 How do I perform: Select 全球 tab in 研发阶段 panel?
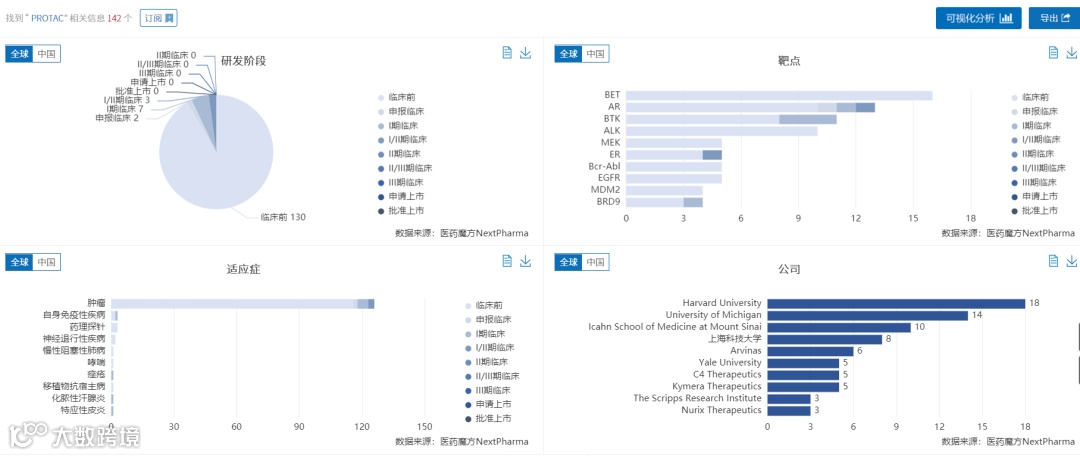19,54
